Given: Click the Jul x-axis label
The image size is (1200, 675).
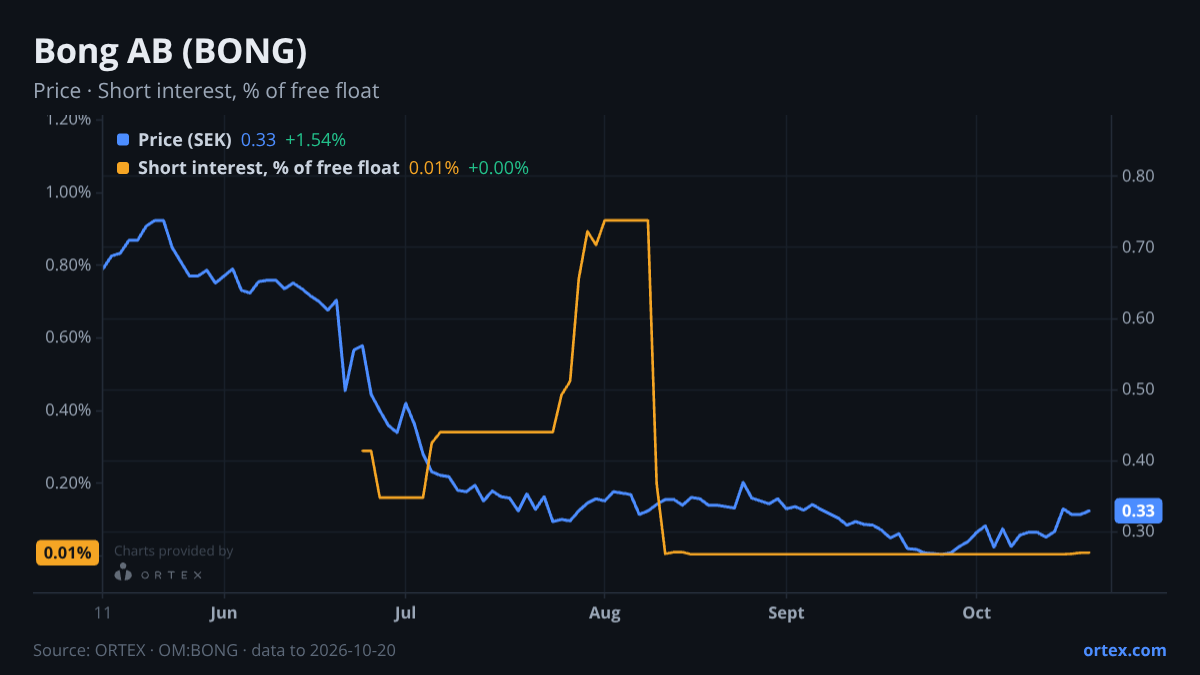Looking at the screenshot, I should tap(405, 613).
